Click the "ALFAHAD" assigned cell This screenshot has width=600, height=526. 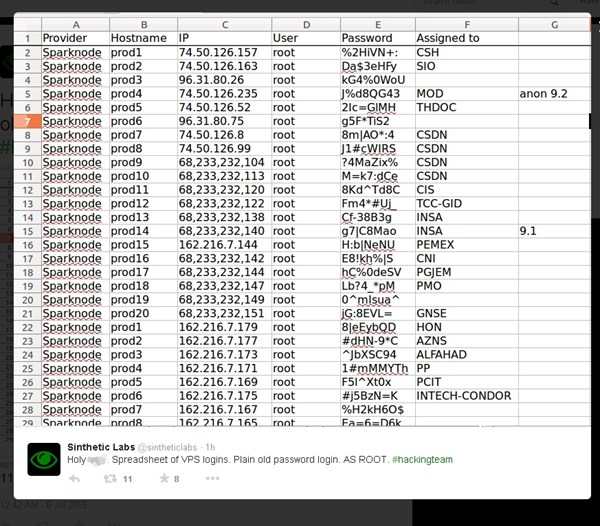coord(467,355)
